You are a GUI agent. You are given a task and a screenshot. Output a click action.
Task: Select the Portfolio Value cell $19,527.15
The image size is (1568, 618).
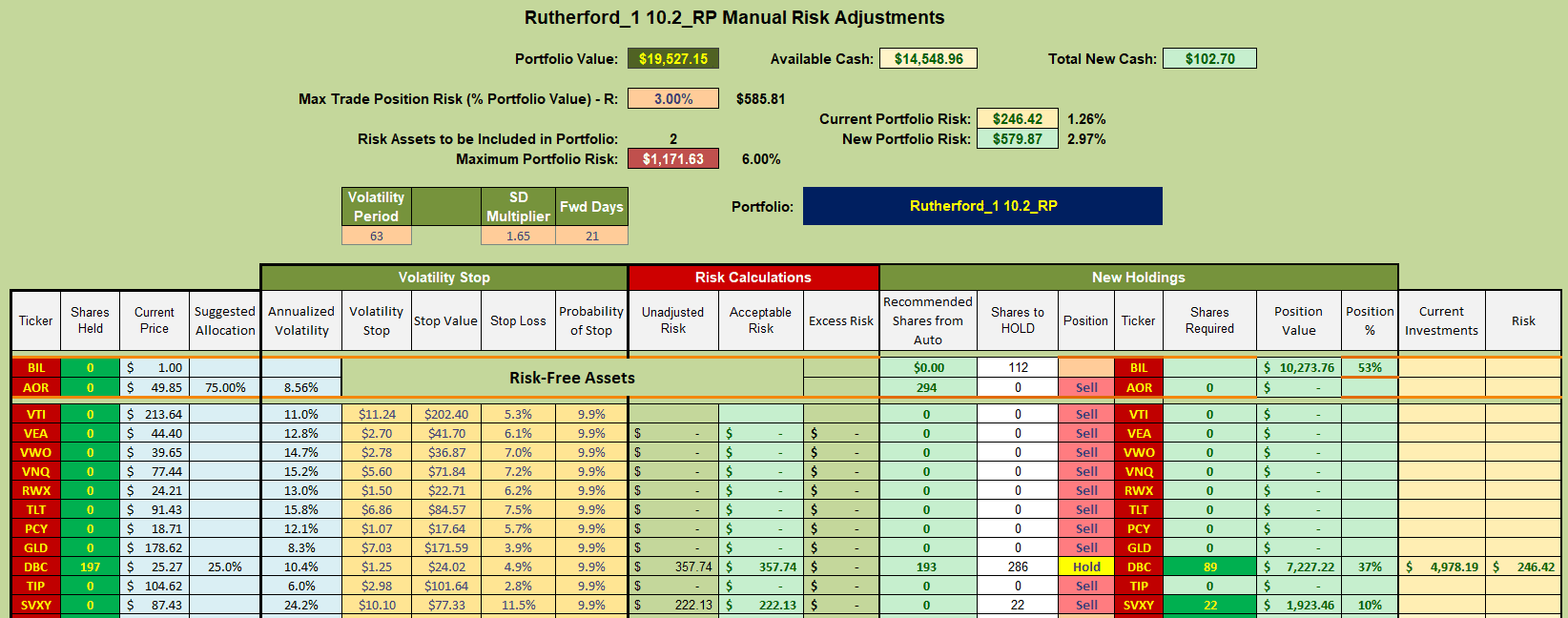click(x=672, y=59)
